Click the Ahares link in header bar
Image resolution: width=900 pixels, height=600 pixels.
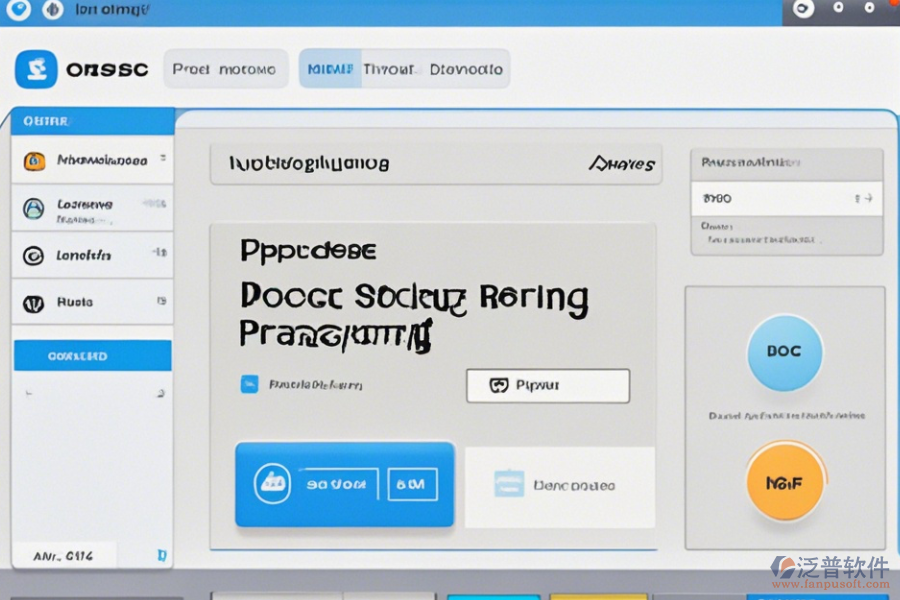point(622,164)
